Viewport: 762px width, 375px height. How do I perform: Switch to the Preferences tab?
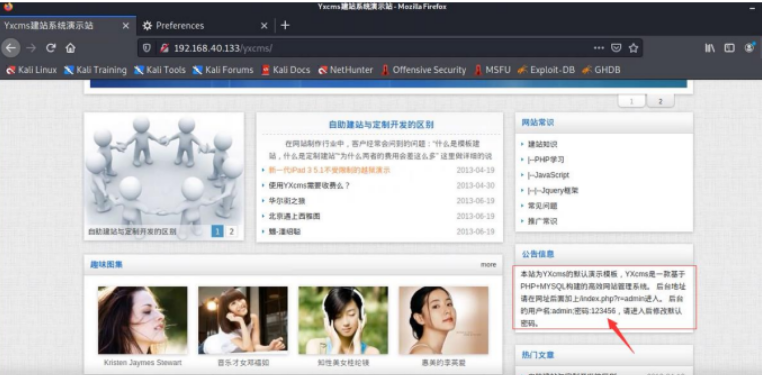pos(205,26)
